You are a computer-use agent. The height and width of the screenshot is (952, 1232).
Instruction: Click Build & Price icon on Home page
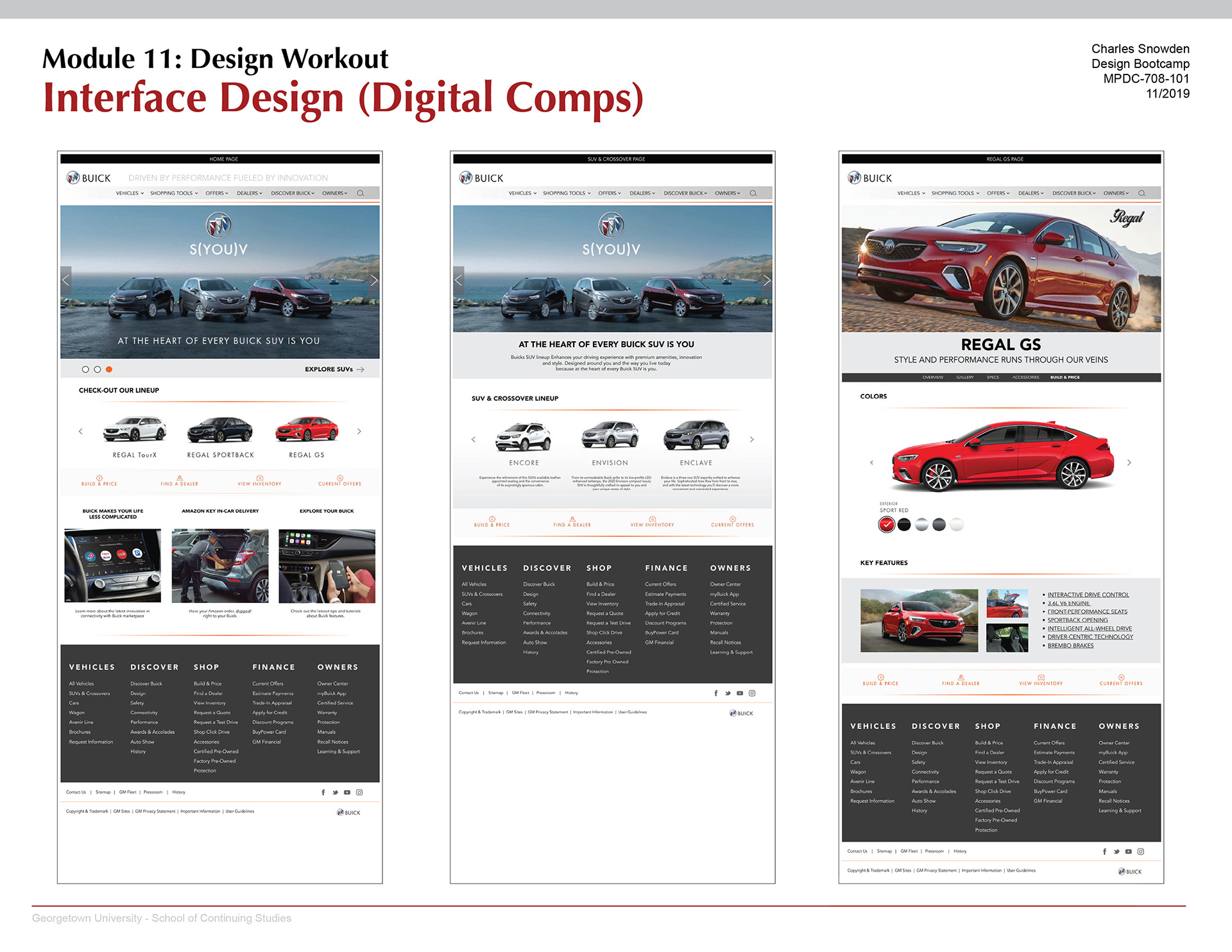99,478
